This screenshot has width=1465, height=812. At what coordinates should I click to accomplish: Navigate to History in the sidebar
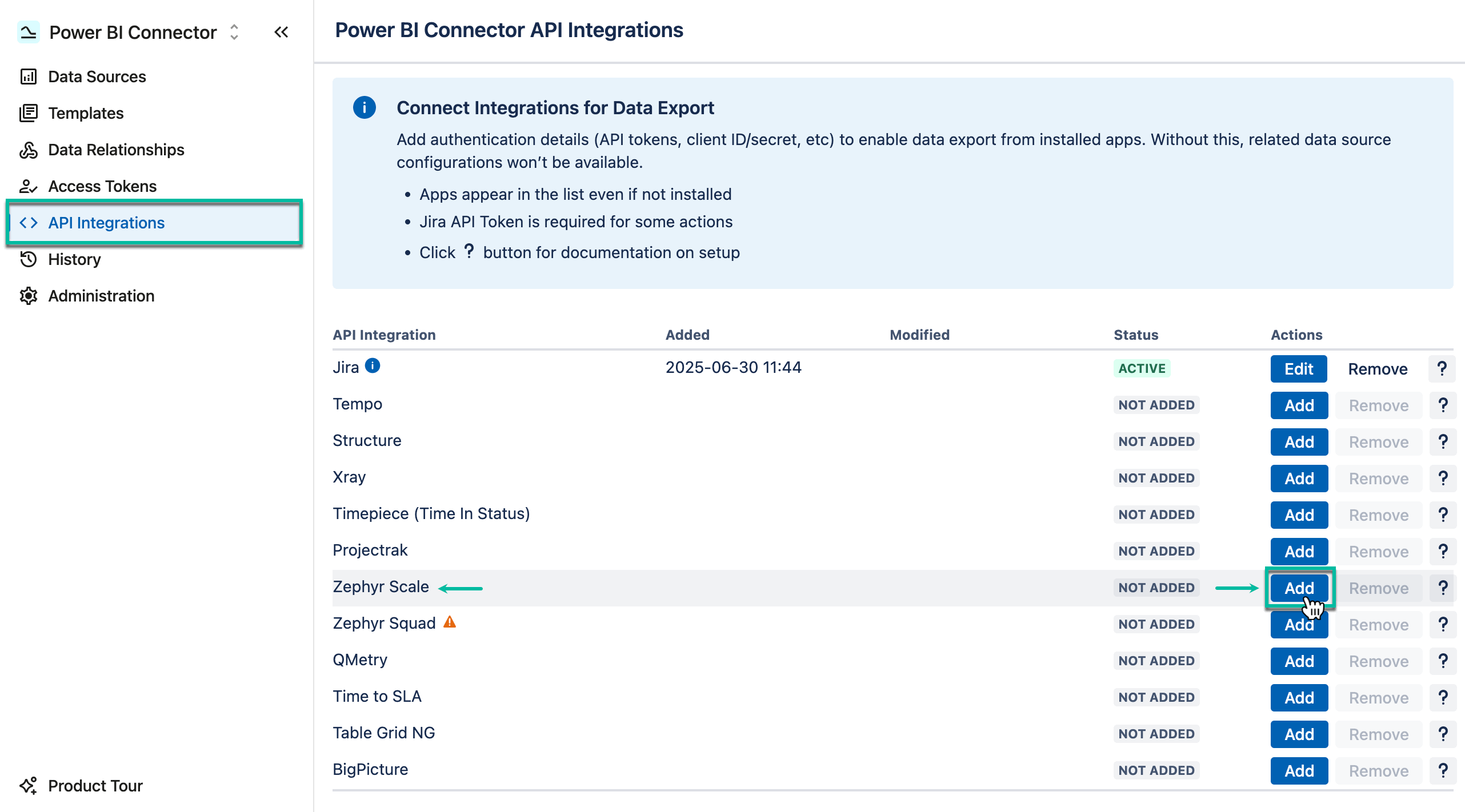coord(74,259)
